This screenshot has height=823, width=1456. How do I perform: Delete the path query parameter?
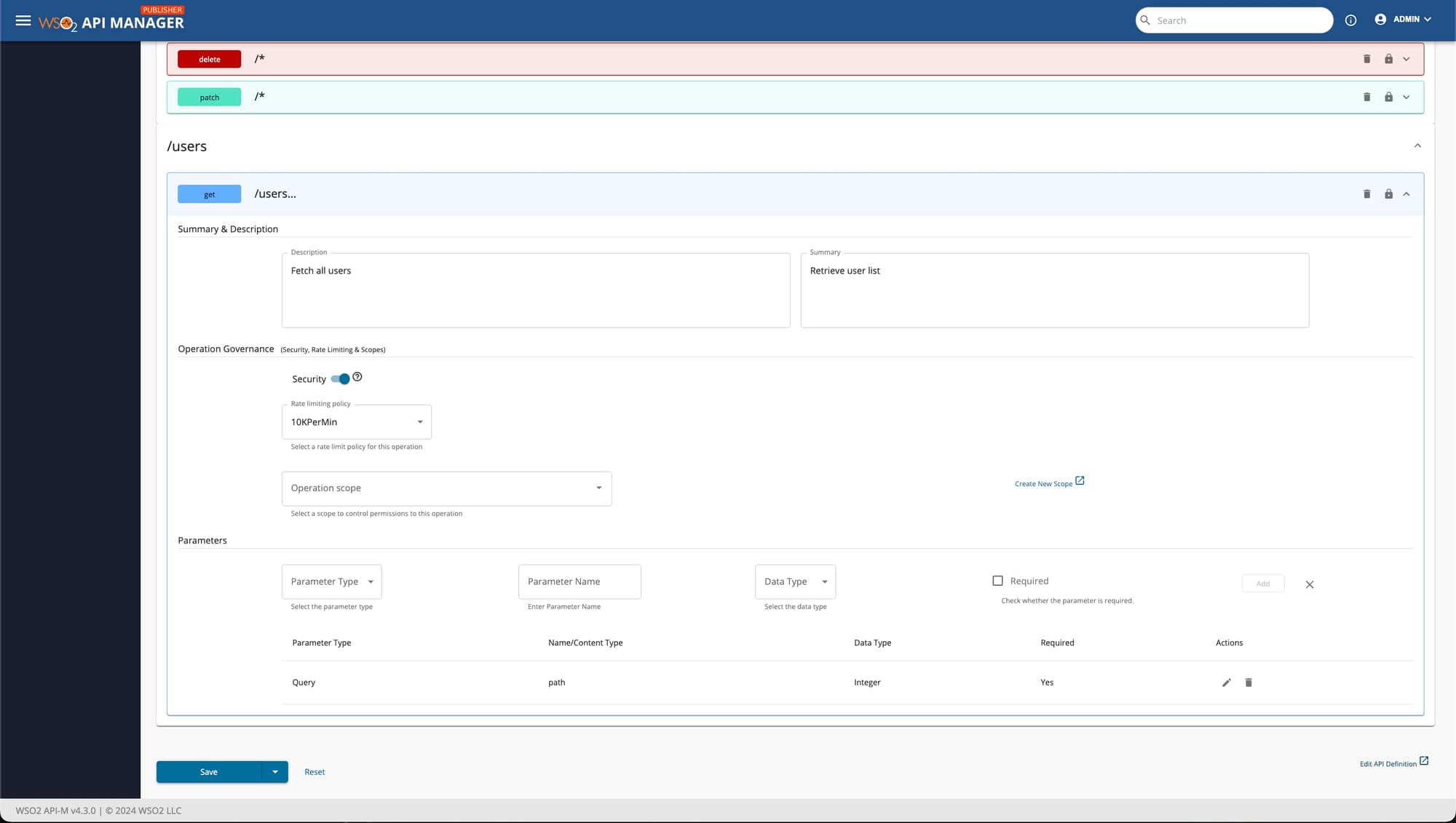[x=1249, y=683]
